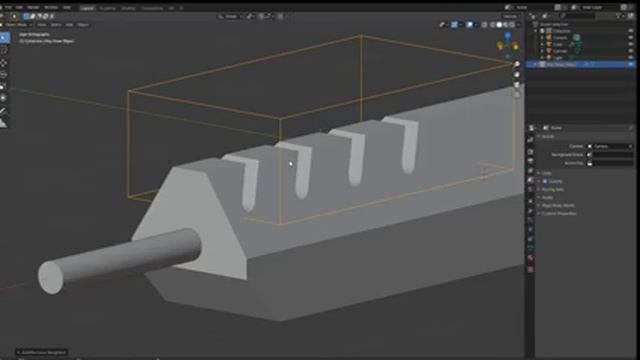Select the Select Box tool
This screenshot has width=640, height=360.
click(x=4, y=38)
